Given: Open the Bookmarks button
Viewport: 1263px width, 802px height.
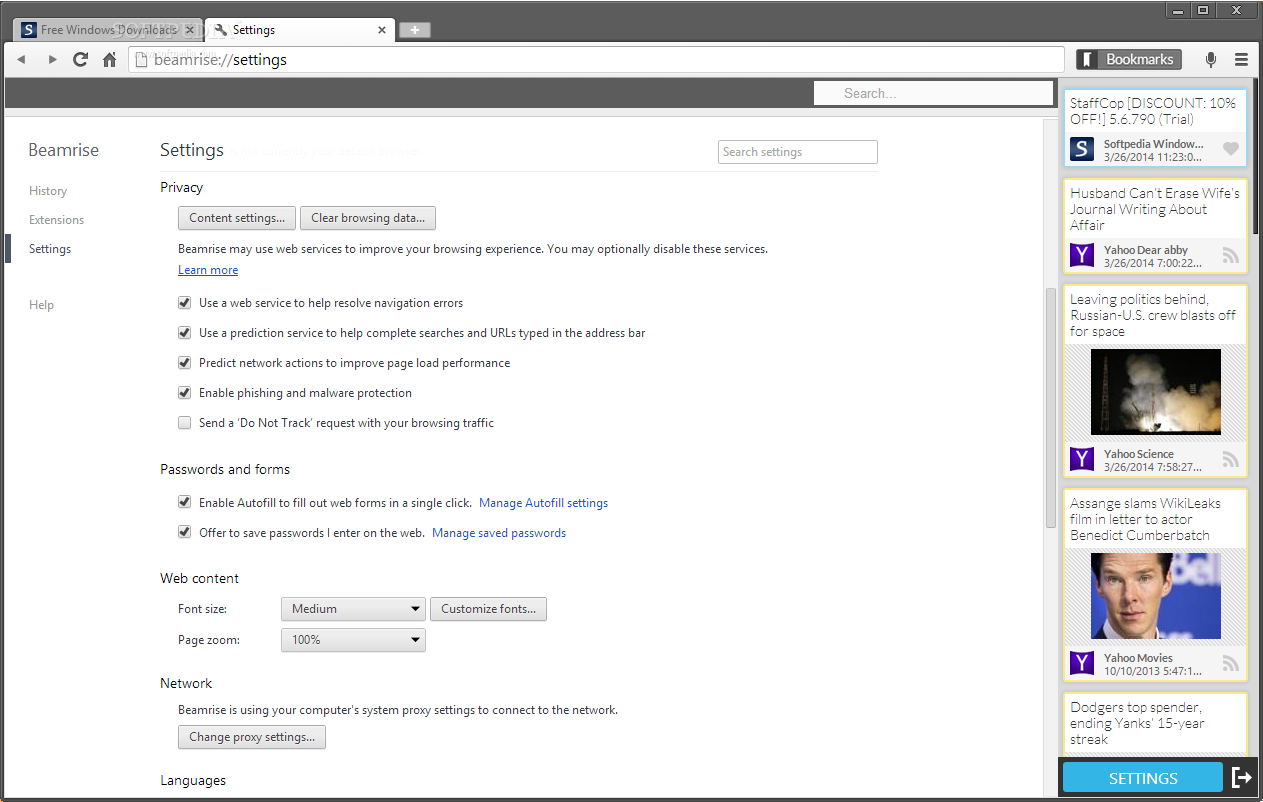Looking at the screenshot, I should 1129,60.
